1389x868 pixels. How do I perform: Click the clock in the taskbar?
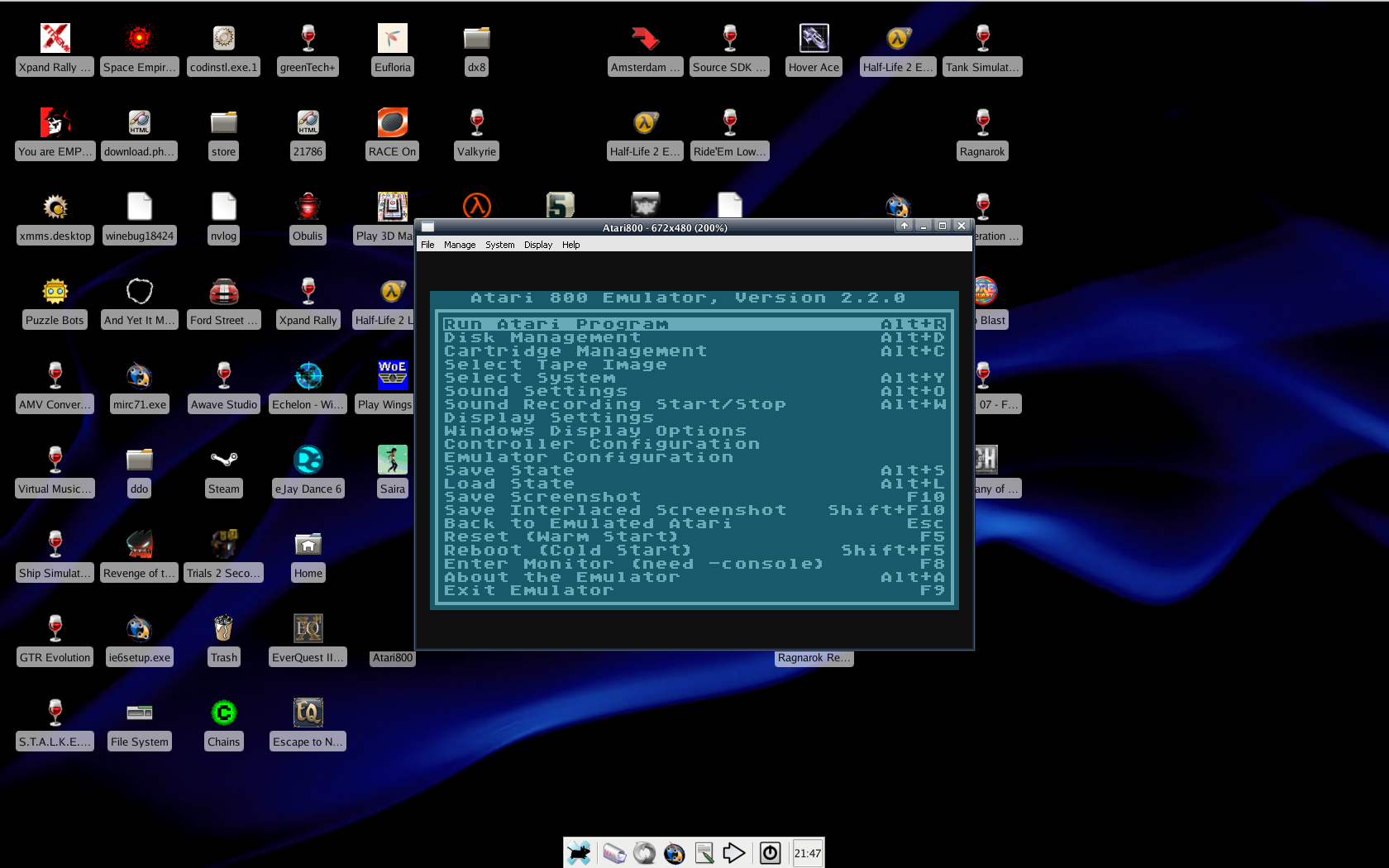pyautogui.click(x=807, y=852)
